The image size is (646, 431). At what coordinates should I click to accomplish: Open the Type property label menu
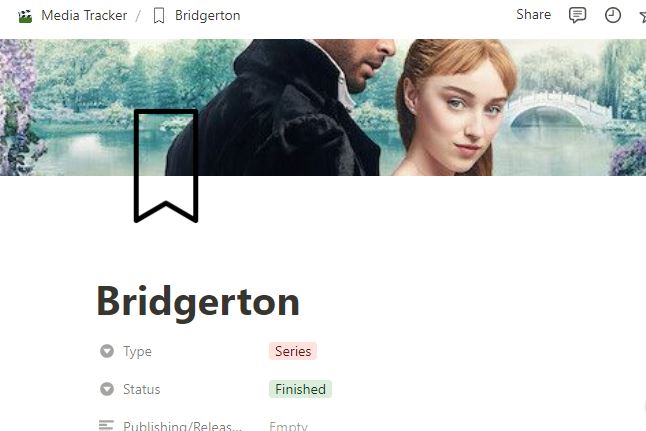(137, 351)
